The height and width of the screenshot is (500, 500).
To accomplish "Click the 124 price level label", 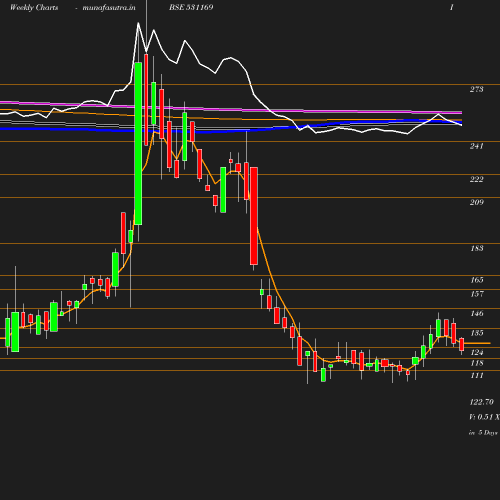I will 476,352.
